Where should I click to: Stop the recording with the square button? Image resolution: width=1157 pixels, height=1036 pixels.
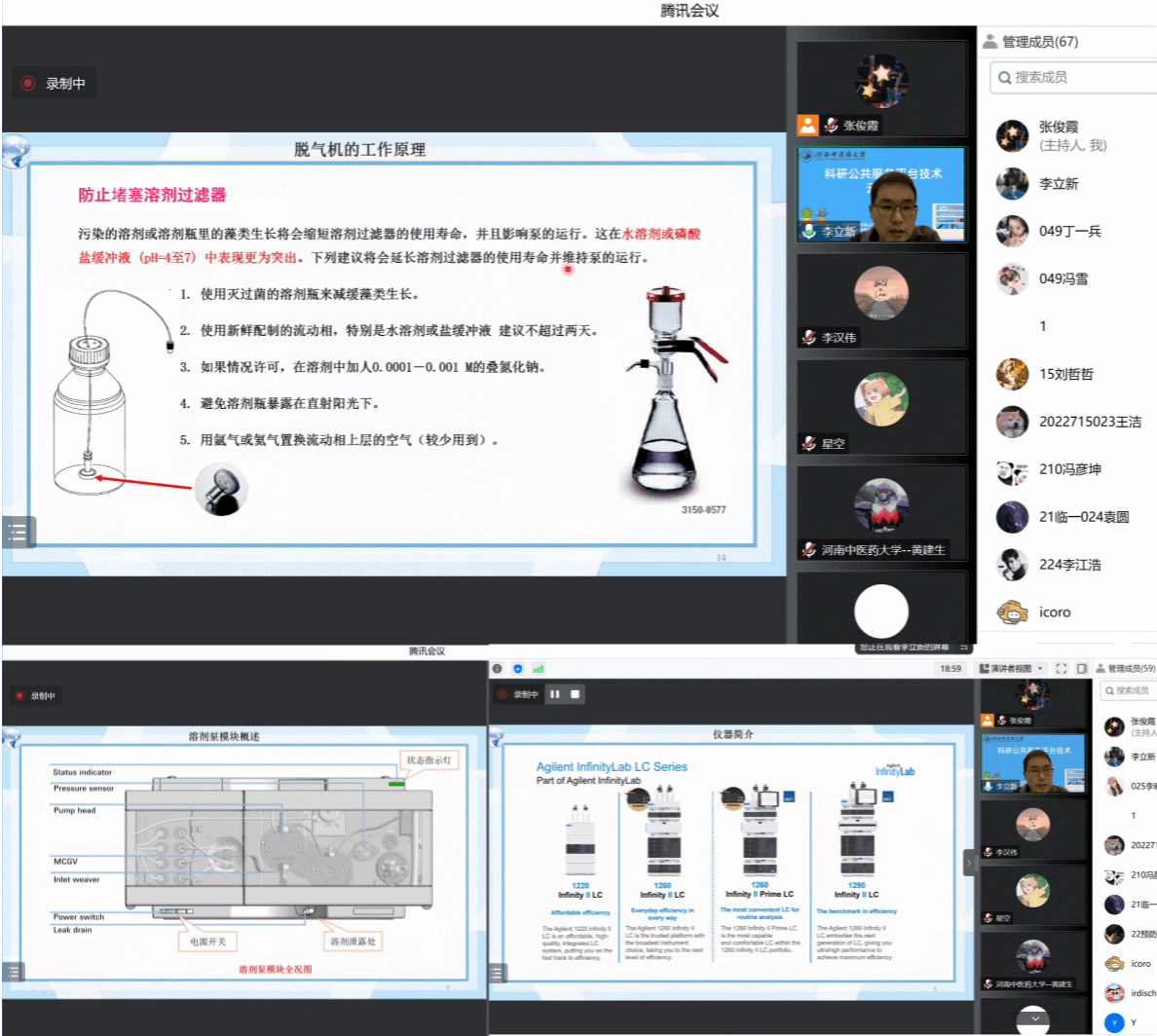(x=576, y=694)
